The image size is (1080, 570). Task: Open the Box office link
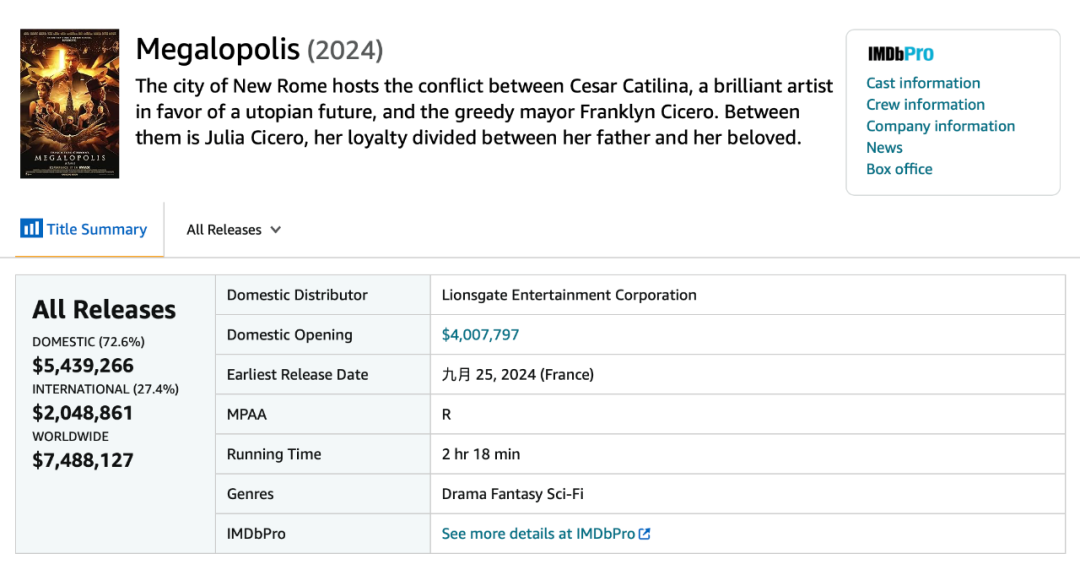tap(899, 169)
